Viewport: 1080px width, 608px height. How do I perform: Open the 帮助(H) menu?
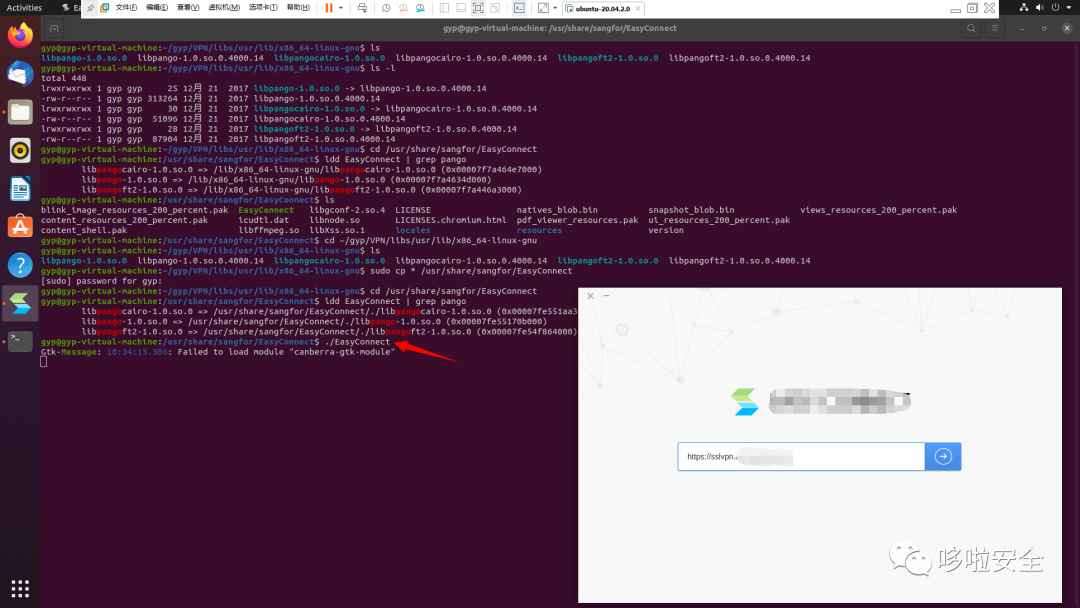(298, 8)
